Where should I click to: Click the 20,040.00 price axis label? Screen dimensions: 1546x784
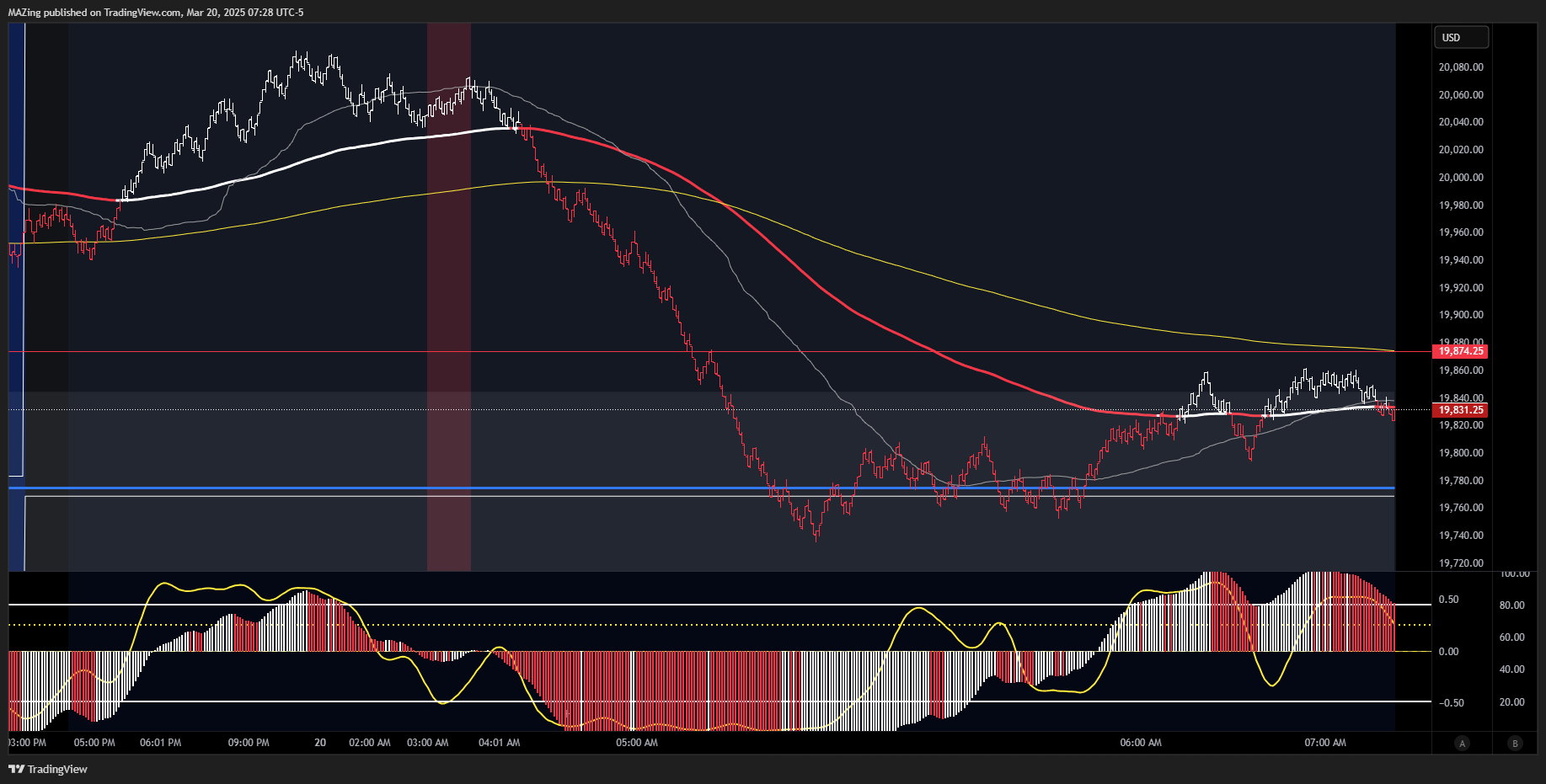pos(1461,122)
